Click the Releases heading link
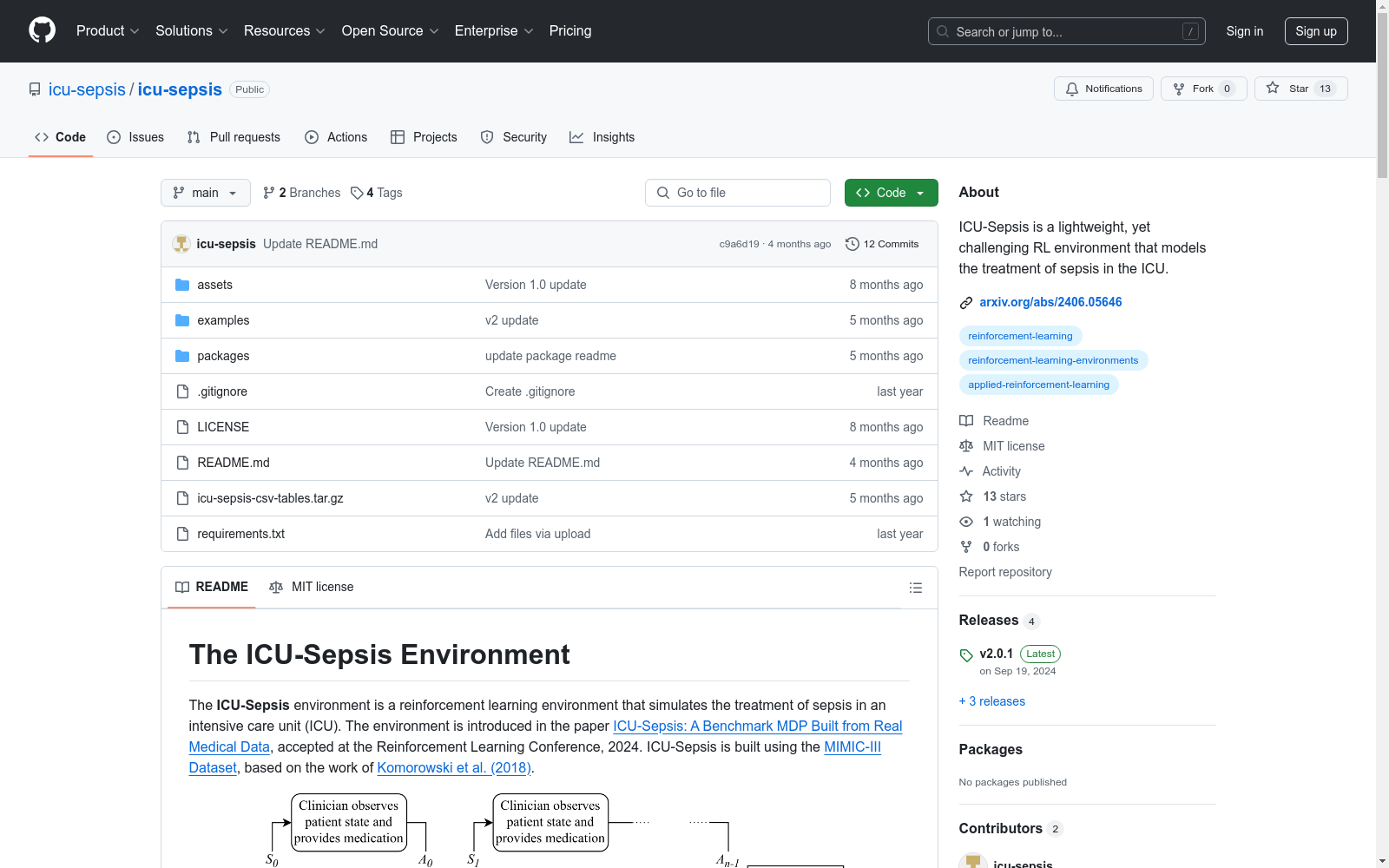 (989, 620)
